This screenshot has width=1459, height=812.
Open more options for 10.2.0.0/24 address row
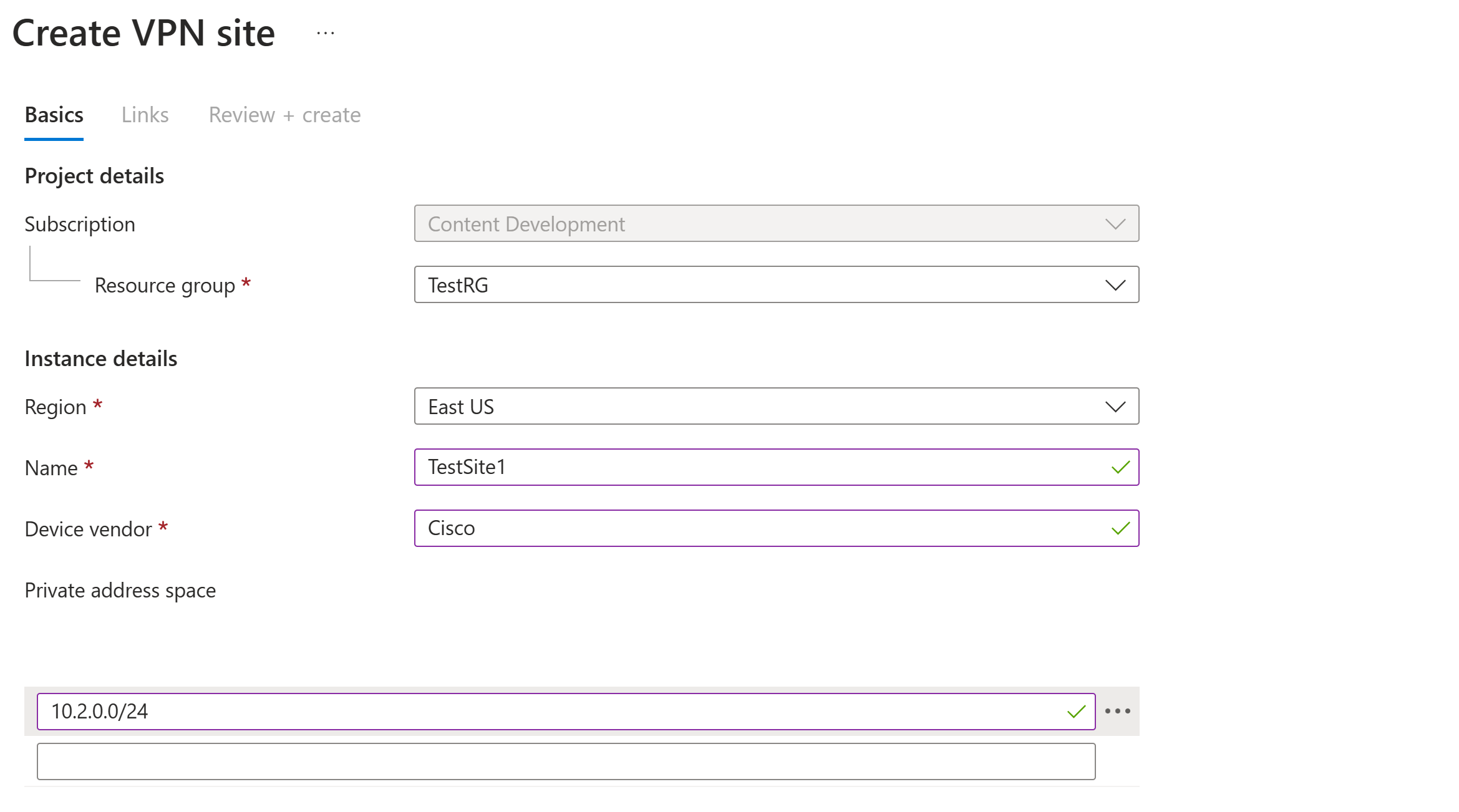[x=1117, y=711]
